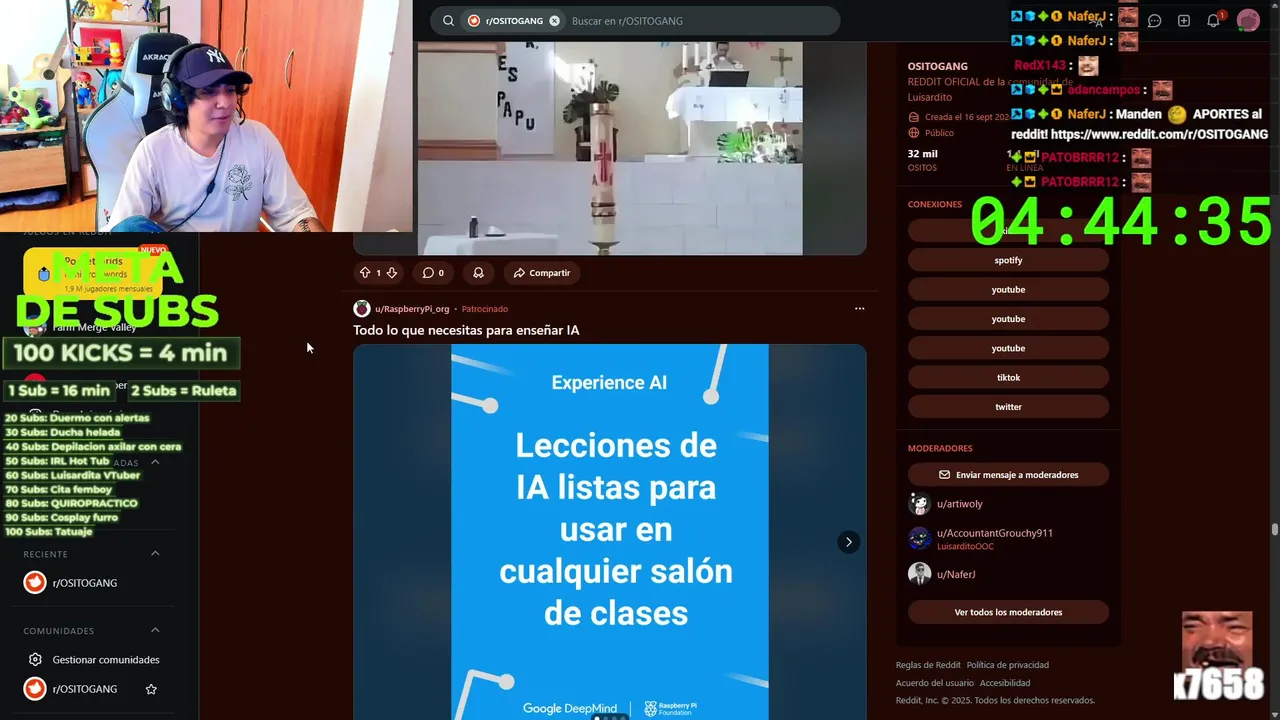The image size is (1280, 720).
Task: Click the search magnifier icon
Action: point(448,20)
